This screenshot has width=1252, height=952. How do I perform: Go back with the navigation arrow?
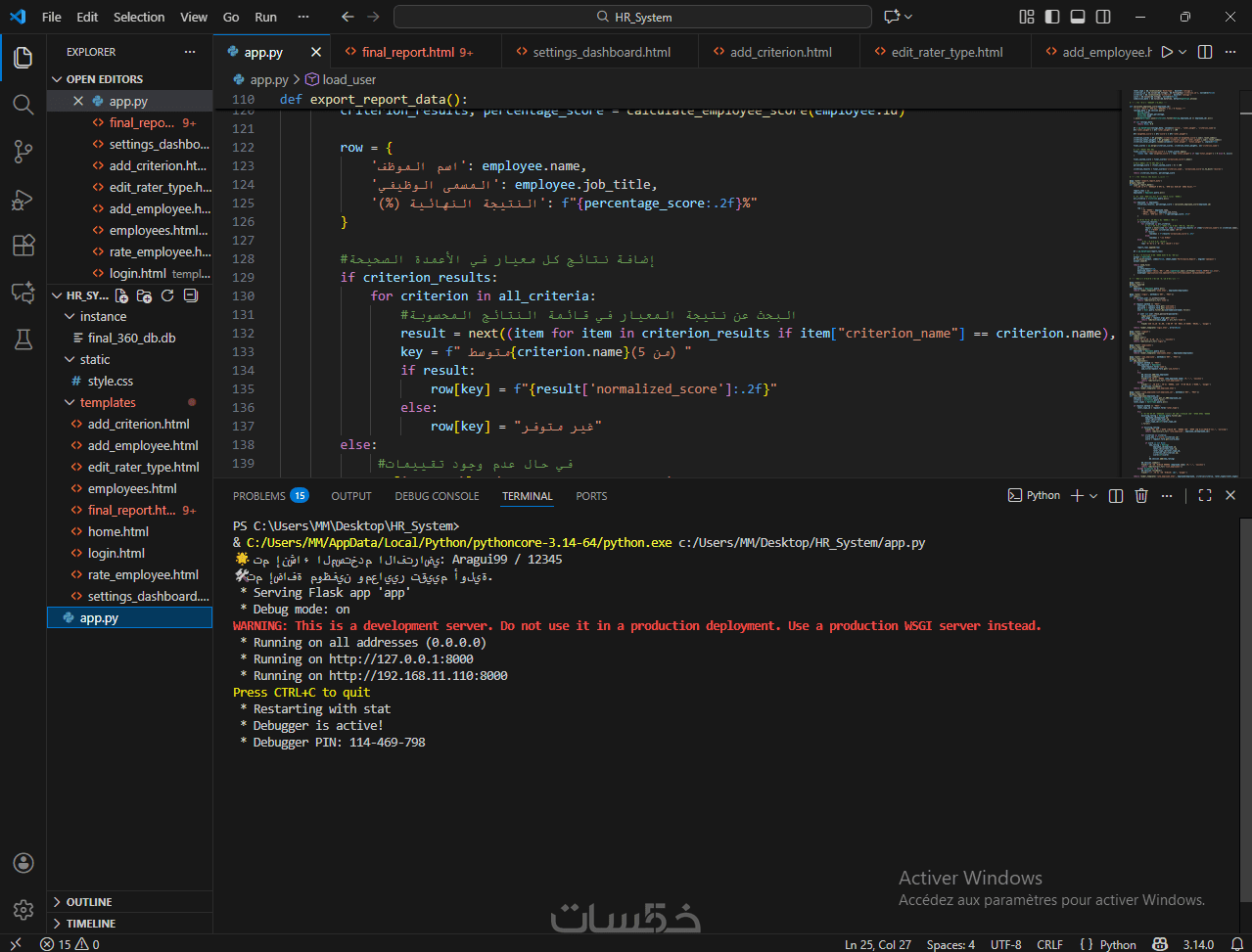pyautogui.click(x=348, y=17)
